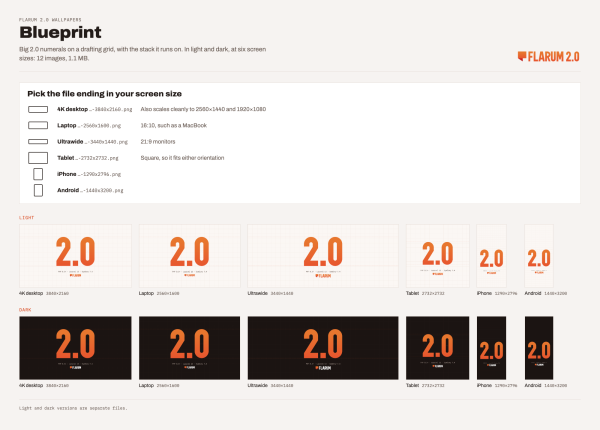Open the light Ultrawide wallpaper thumbnail

coord(323,256)
